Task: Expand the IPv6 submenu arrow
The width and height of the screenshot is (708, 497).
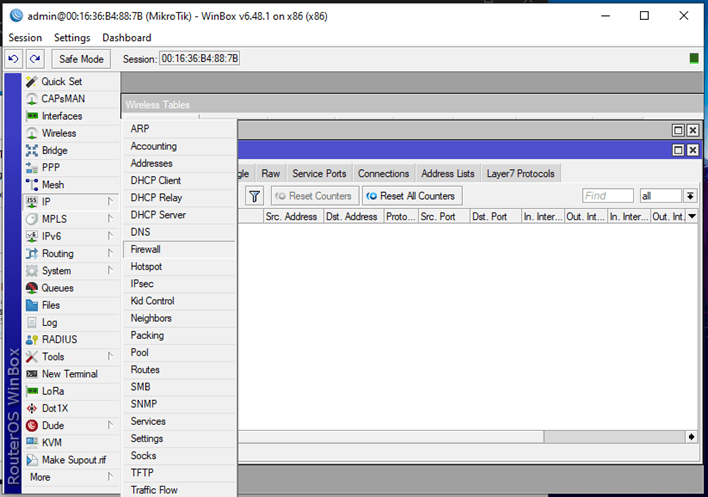Action: (110, 236)
